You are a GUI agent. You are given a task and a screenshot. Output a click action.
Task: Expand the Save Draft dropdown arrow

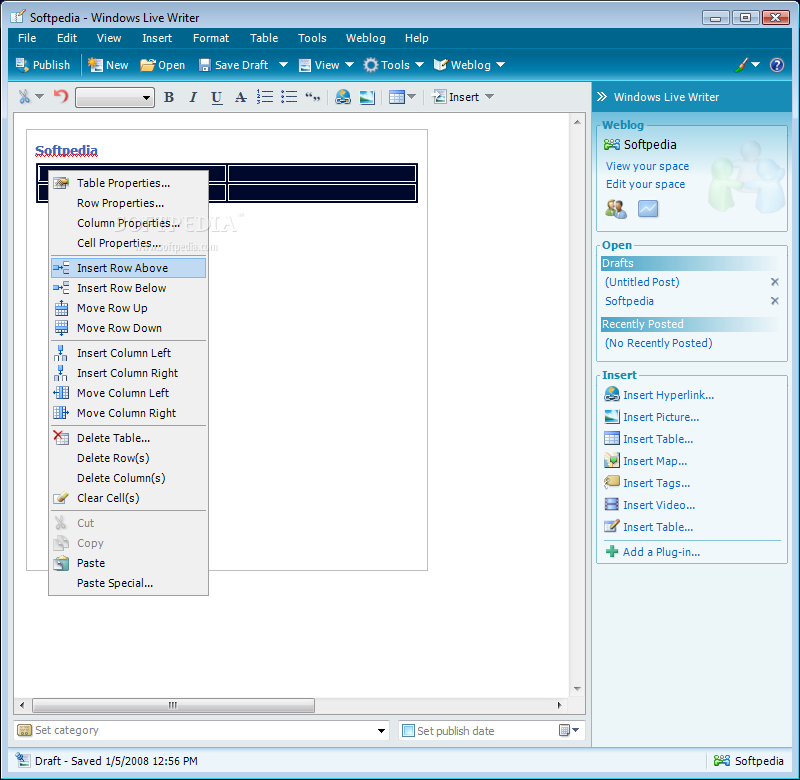283,65
